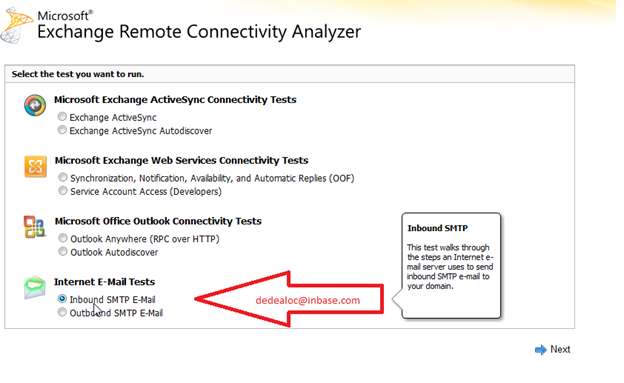
Task: Select Outbound SMTP E-Mail test
Action: (62, 312)
